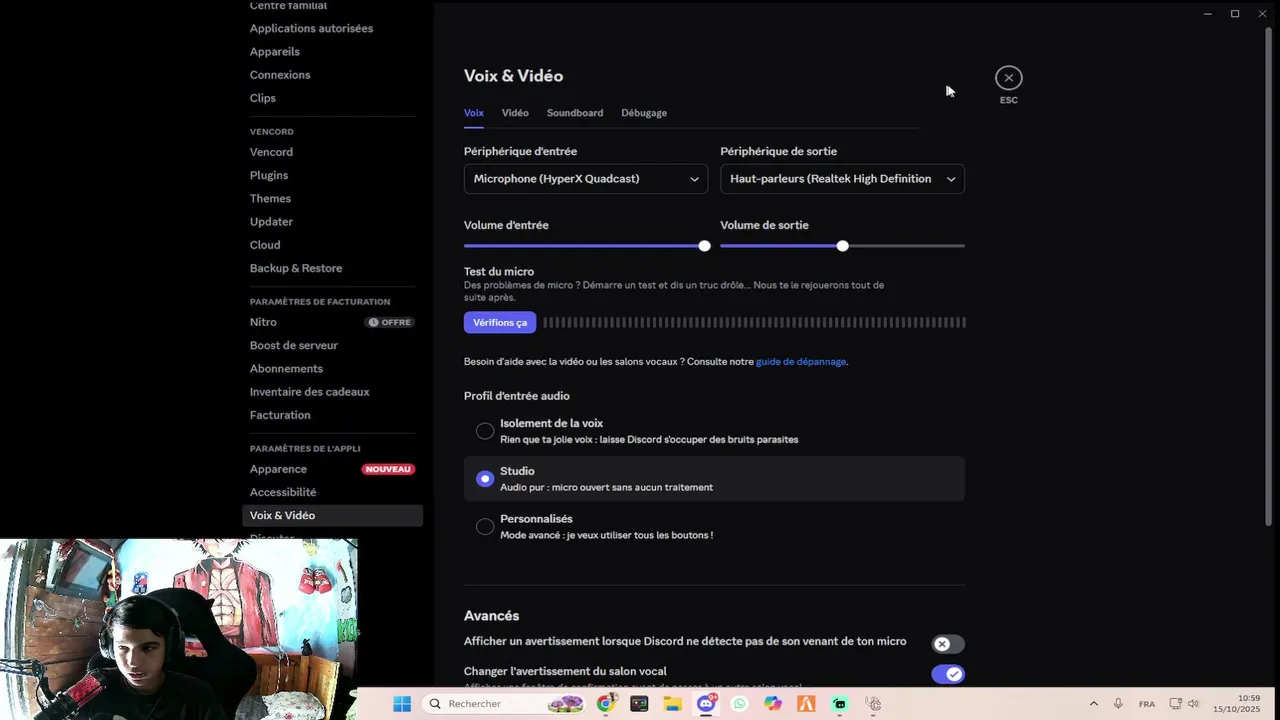Viewport: 1280px width, 720px height.
Task: Click the taskbar search box
Action: click(505, 704)
